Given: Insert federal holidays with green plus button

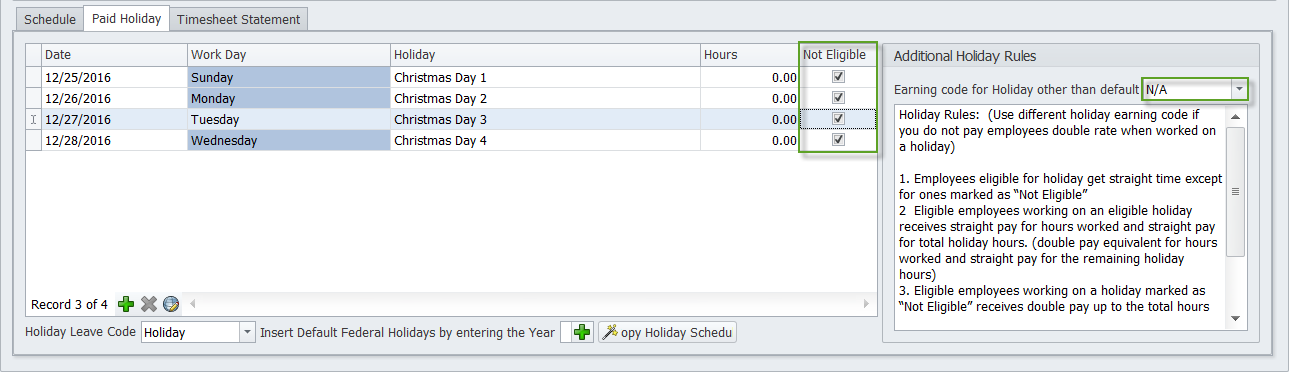Looking at the screenshot, I should [x=583, y=332].
